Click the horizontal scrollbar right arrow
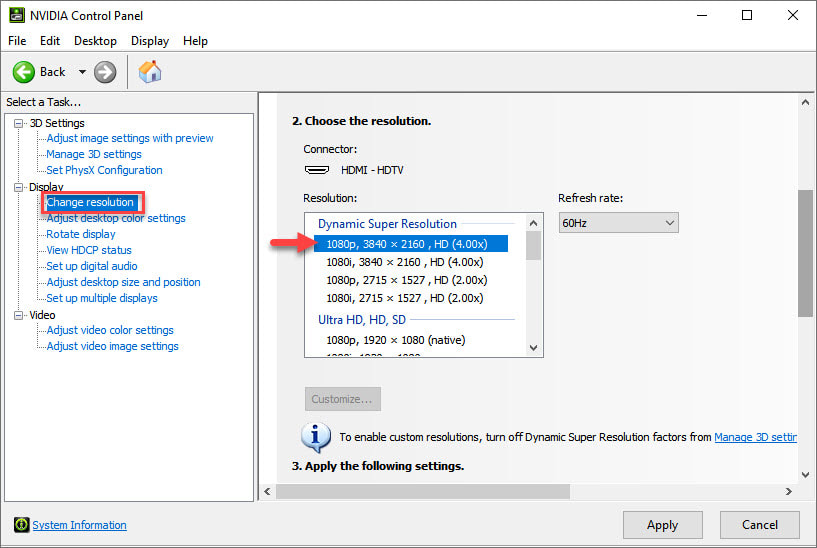 point(789,491)
